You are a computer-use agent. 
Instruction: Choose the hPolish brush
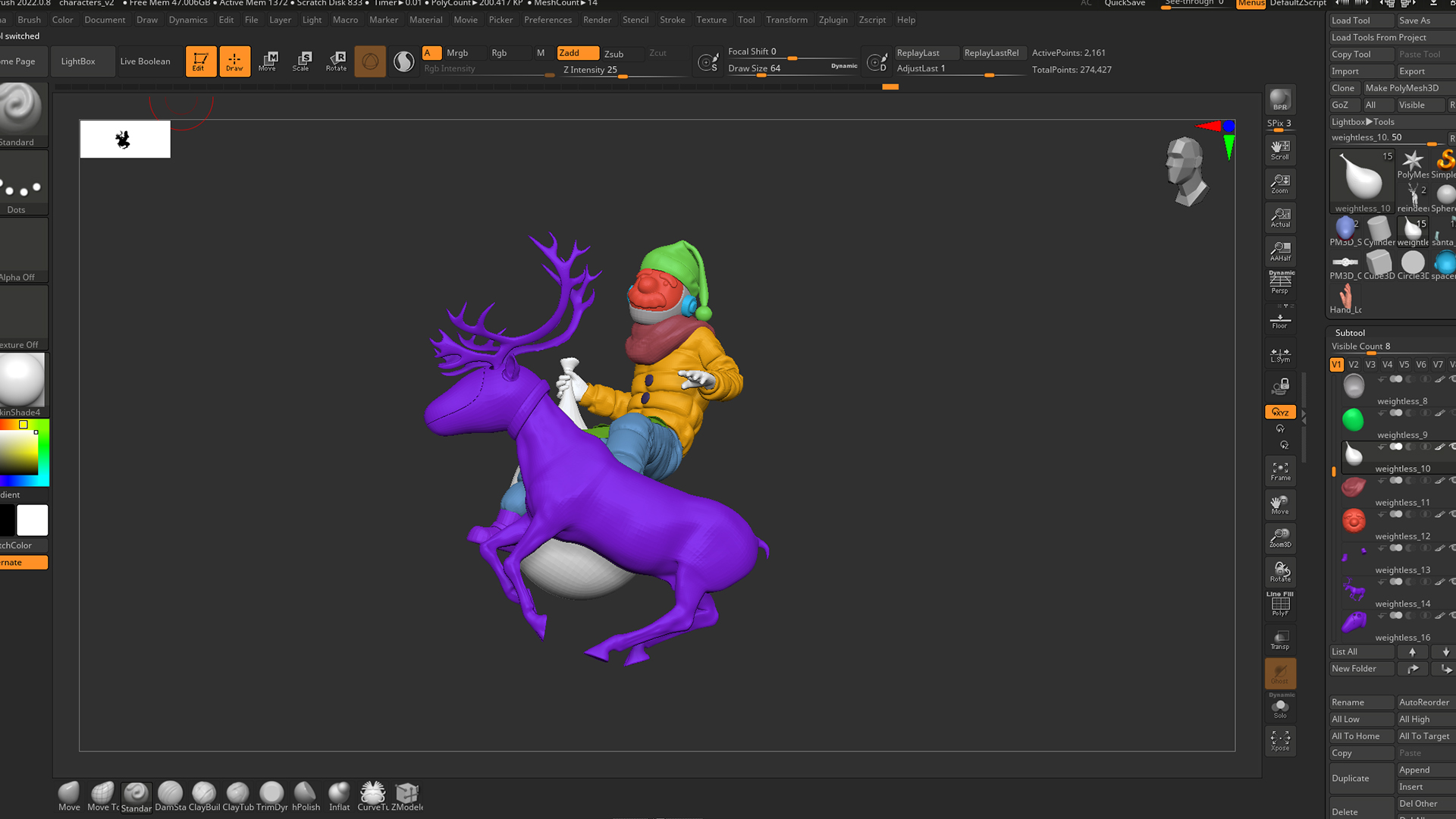pos(306,794)
